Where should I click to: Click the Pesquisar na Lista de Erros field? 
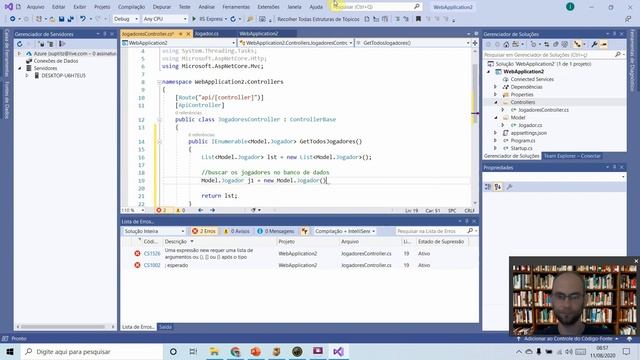431,231
